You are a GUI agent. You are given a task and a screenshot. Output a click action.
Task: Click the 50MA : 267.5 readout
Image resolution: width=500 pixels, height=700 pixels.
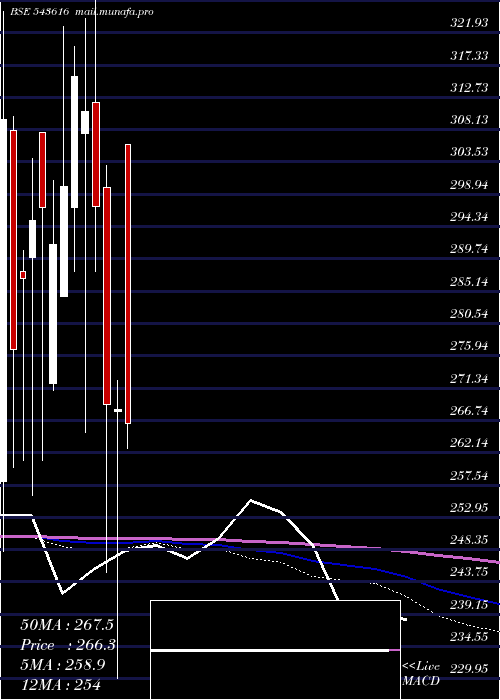tap(67, 625)
